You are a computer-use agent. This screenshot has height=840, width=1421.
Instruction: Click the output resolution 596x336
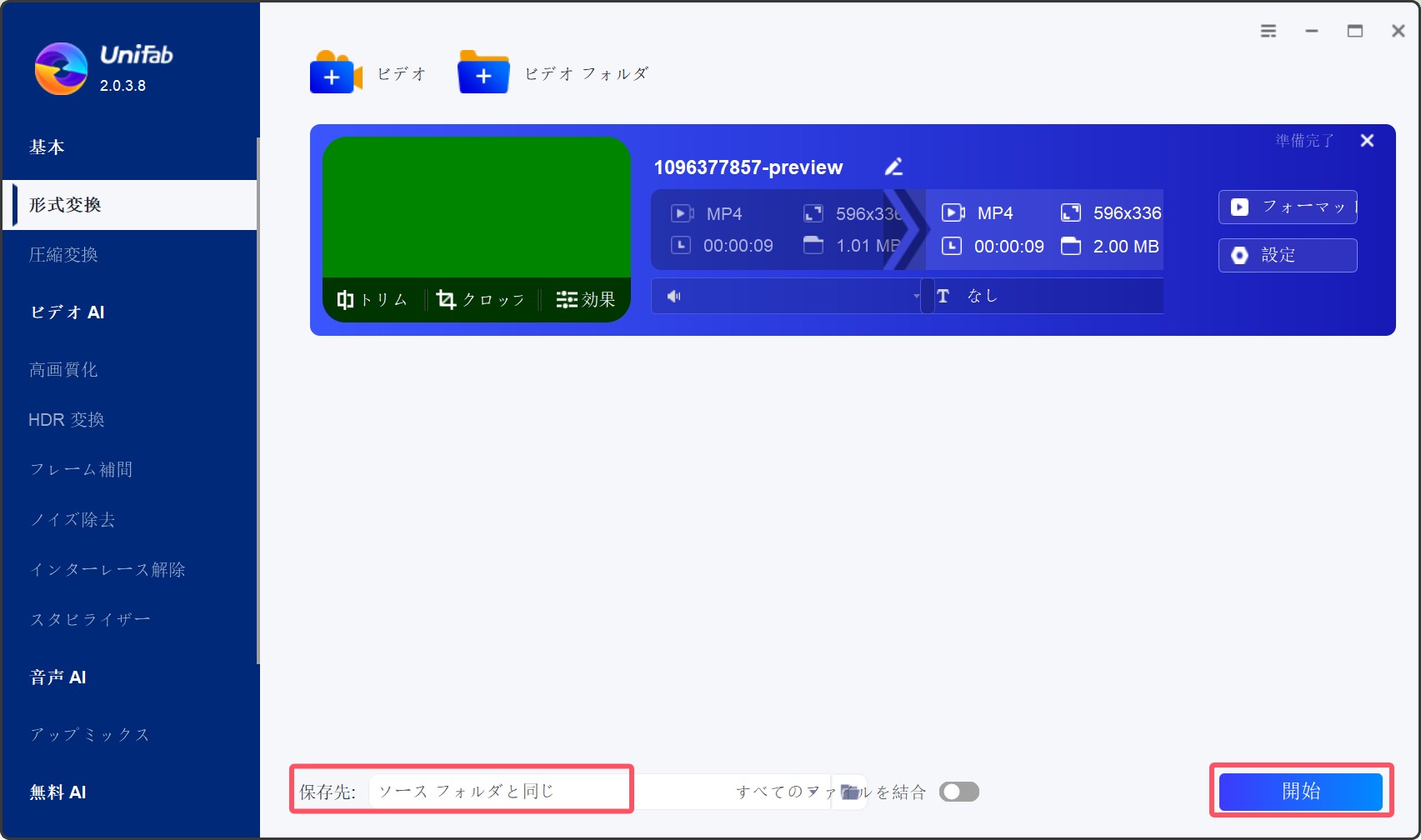1127,213
